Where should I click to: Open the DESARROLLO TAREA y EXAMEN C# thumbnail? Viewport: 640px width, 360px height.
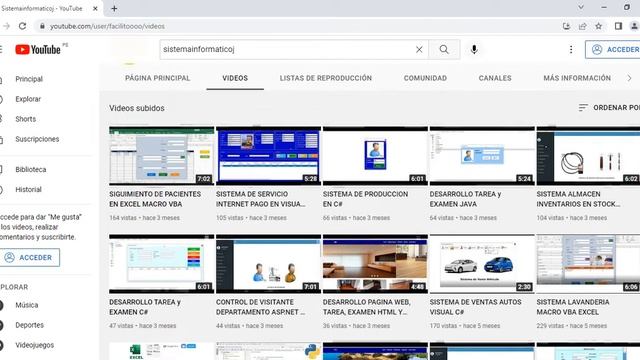[162, 264]
